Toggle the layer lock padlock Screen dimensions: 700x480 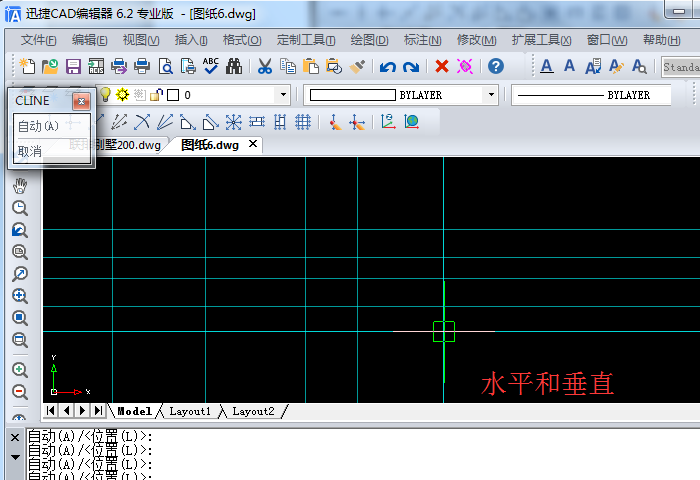pos(156,95)
